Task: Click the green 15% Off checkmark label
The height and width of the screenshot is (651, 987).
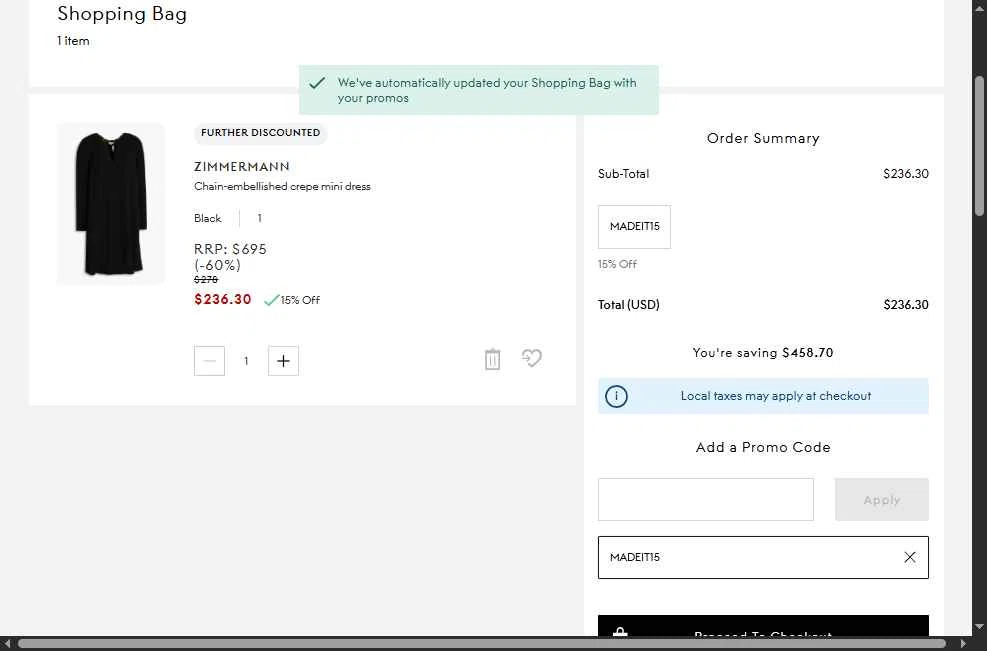Action: tap(292, 300)
